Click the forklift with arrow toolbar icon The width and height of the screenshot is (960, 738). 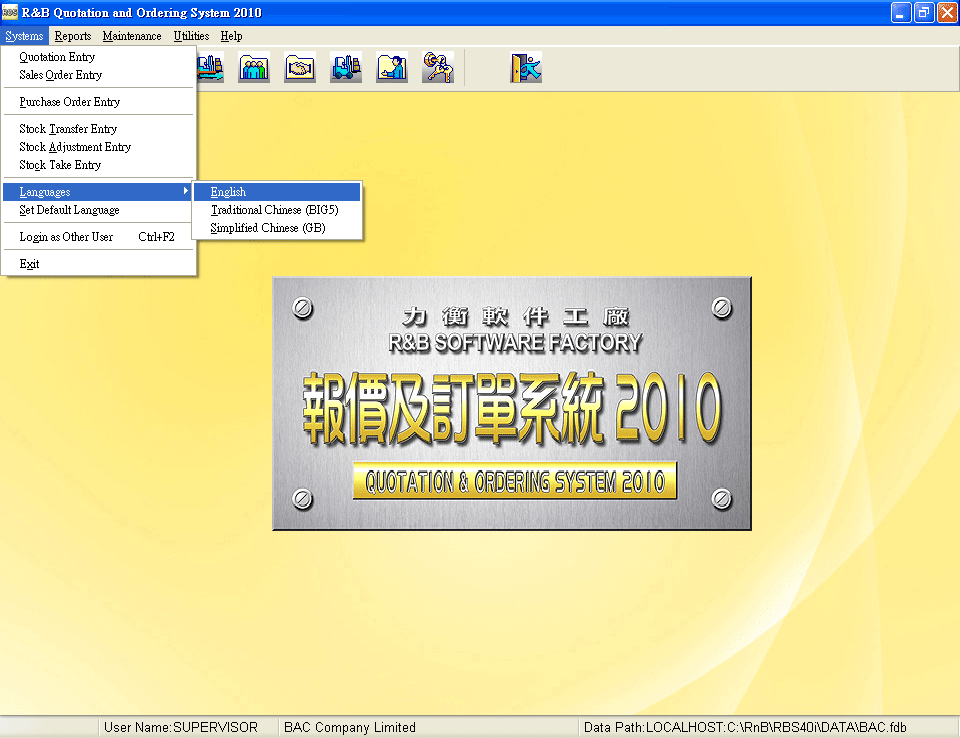211,67
